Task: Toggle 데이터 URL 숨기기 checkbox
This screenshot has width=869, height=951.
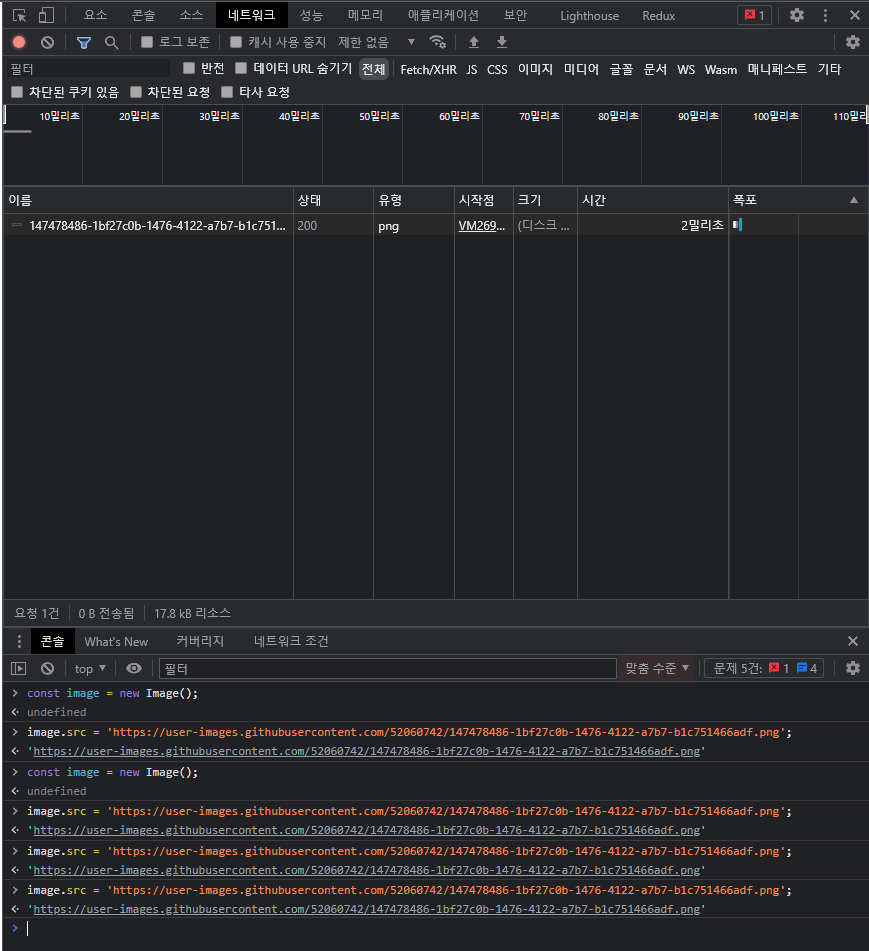Action: tap(241, 68)
